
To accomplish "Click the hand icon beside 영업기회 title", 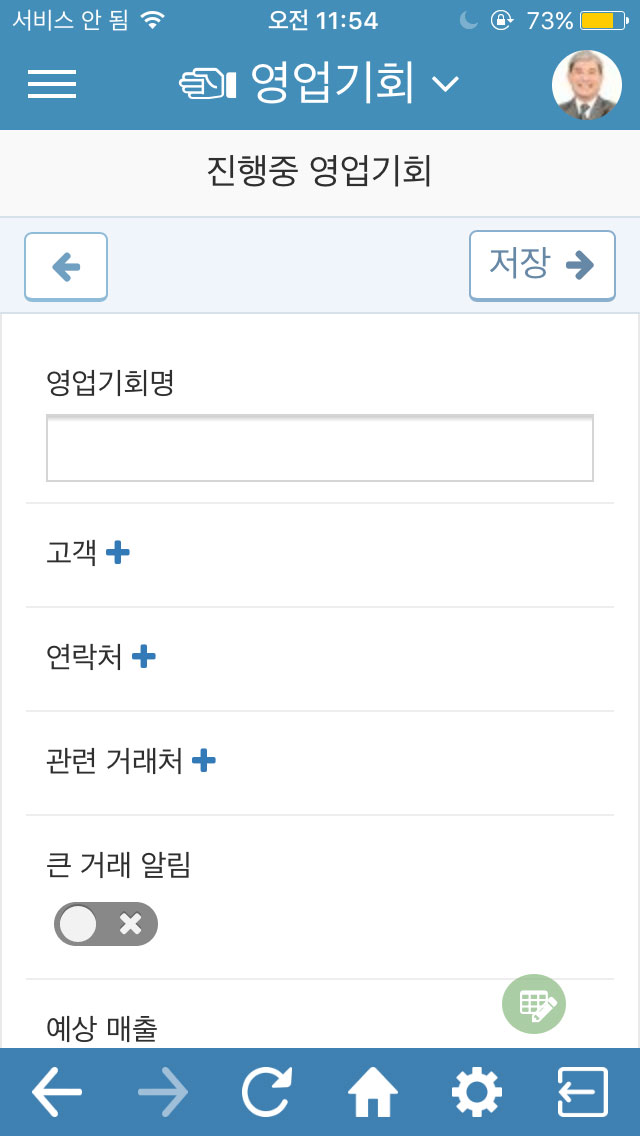I will click(x=208, y=84).
